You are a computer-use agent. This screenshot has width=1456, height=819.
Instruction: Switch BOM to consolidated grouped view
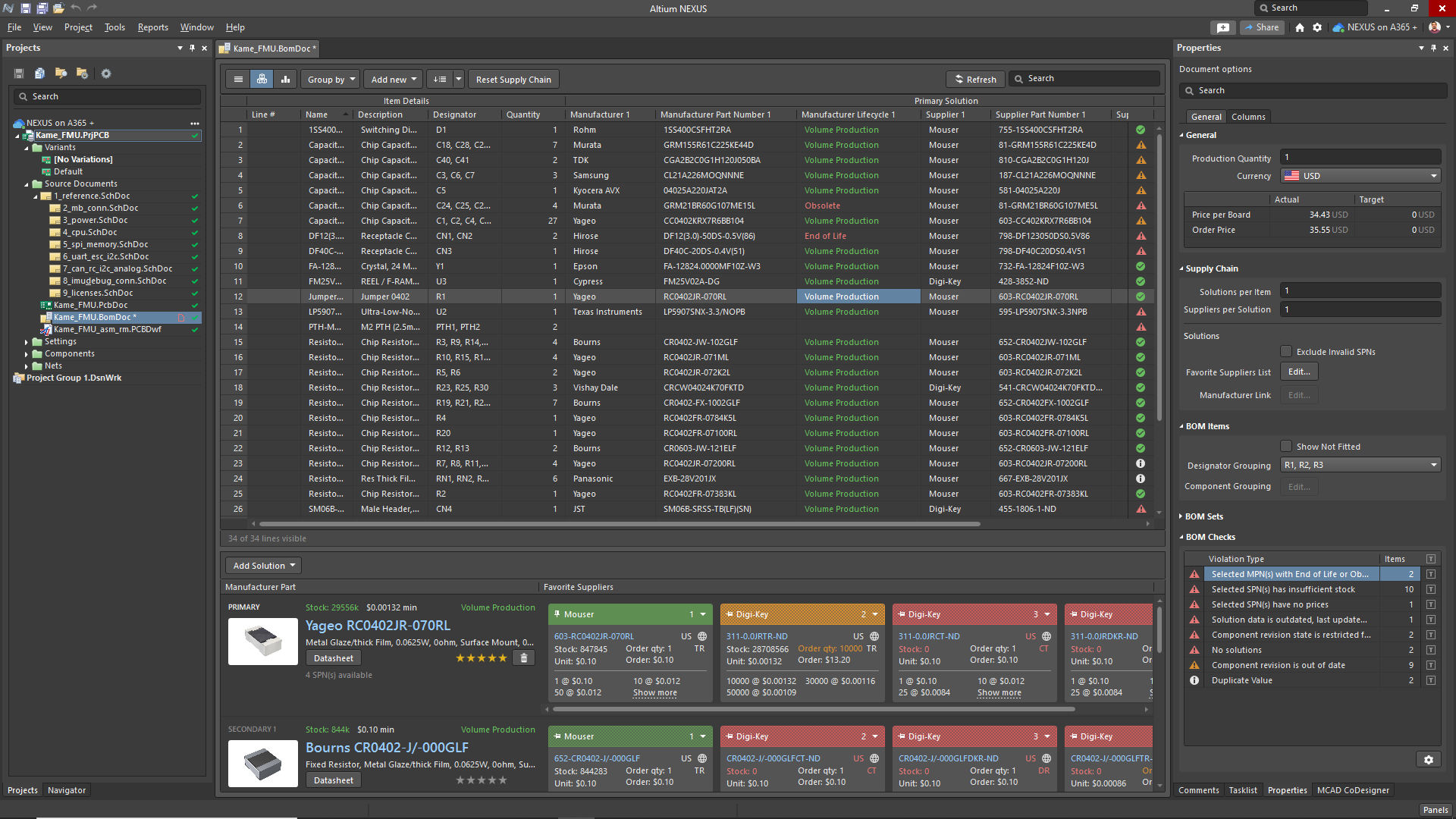[x=262, y=80]
